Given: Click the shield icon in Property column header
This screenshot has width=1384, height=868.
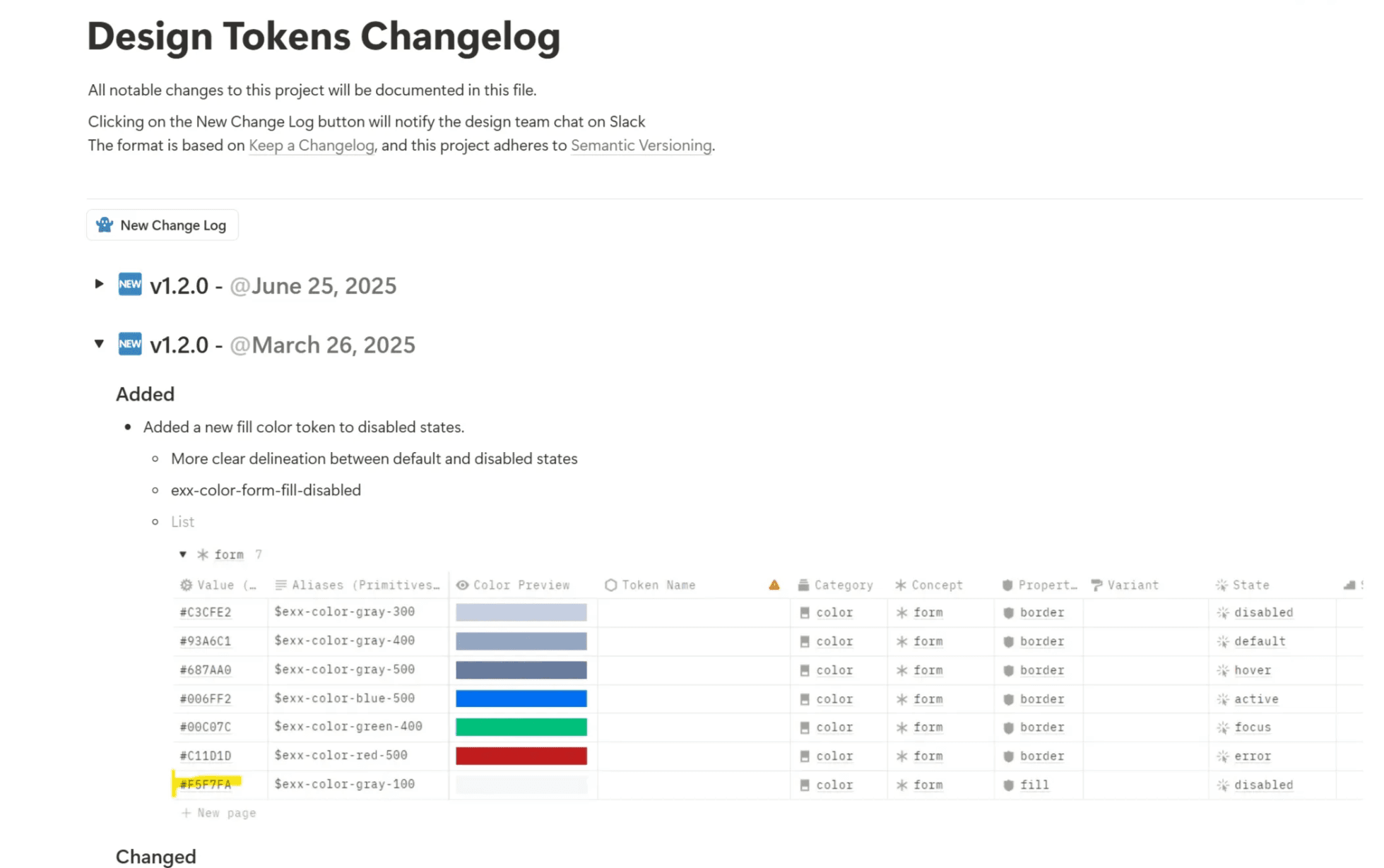Looking at the screenshot, I should click(1007, 585).
